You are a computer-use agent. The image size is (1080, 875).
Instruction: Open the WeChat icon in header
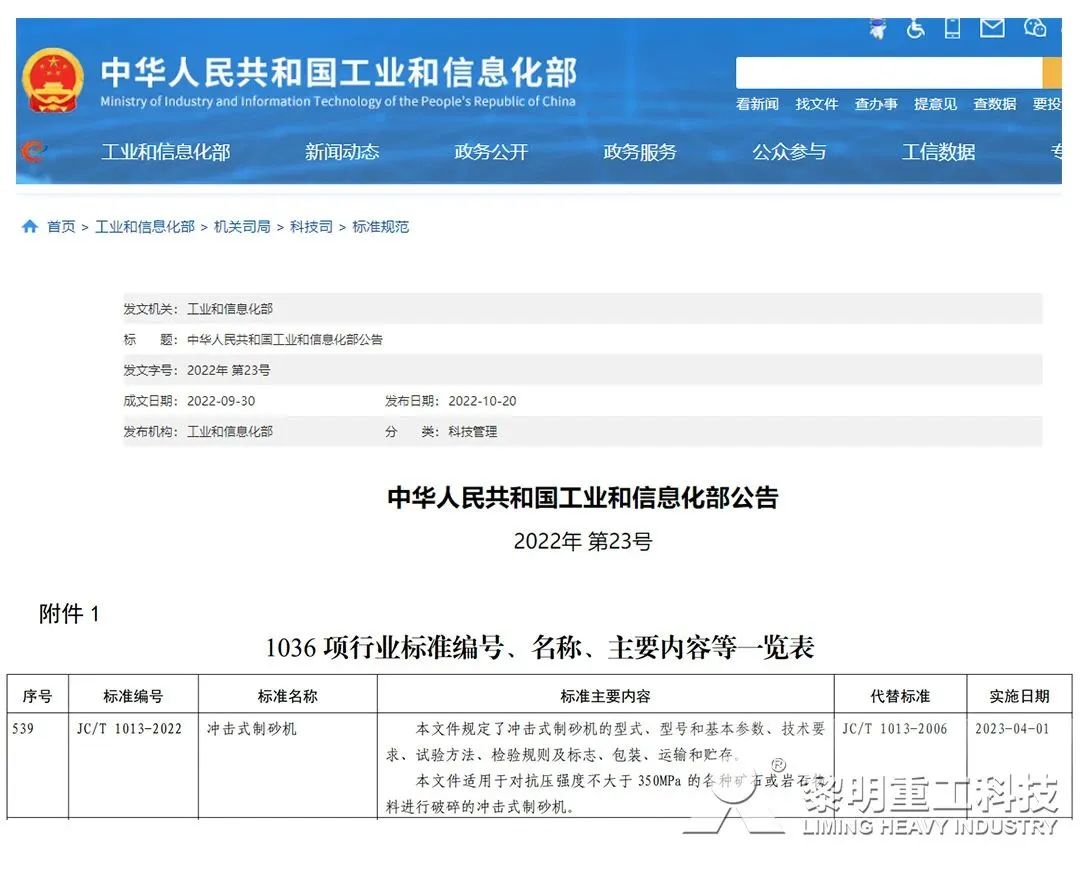tap(1035, 29)
